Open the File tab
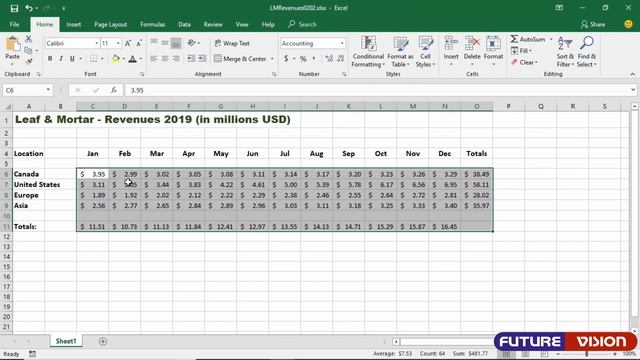Image resolution: width=640 pixels, height=360 pixels. (14, 24)
